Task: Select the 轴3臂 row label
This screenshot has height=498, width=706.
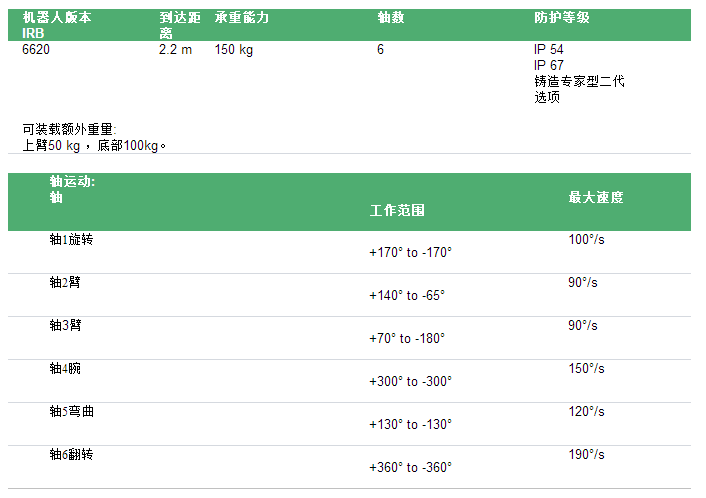Action: click(x=65, y=326)
